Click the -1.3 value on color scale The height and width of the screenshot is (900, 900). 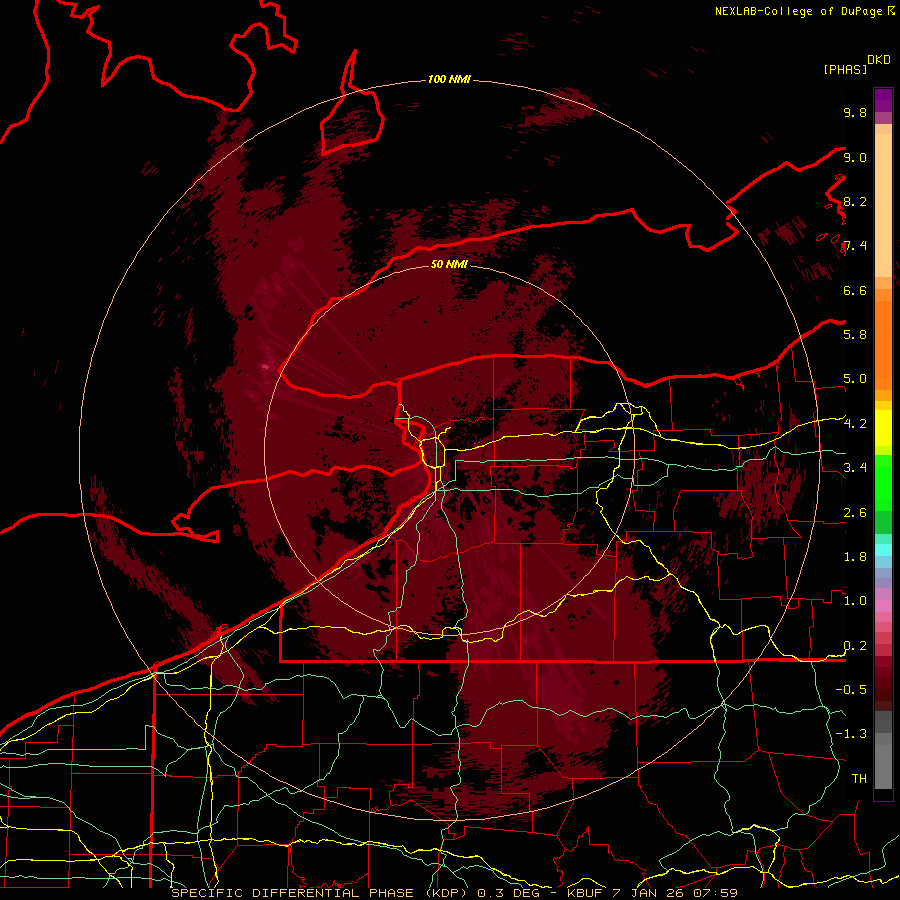click(x=851, y=734)
